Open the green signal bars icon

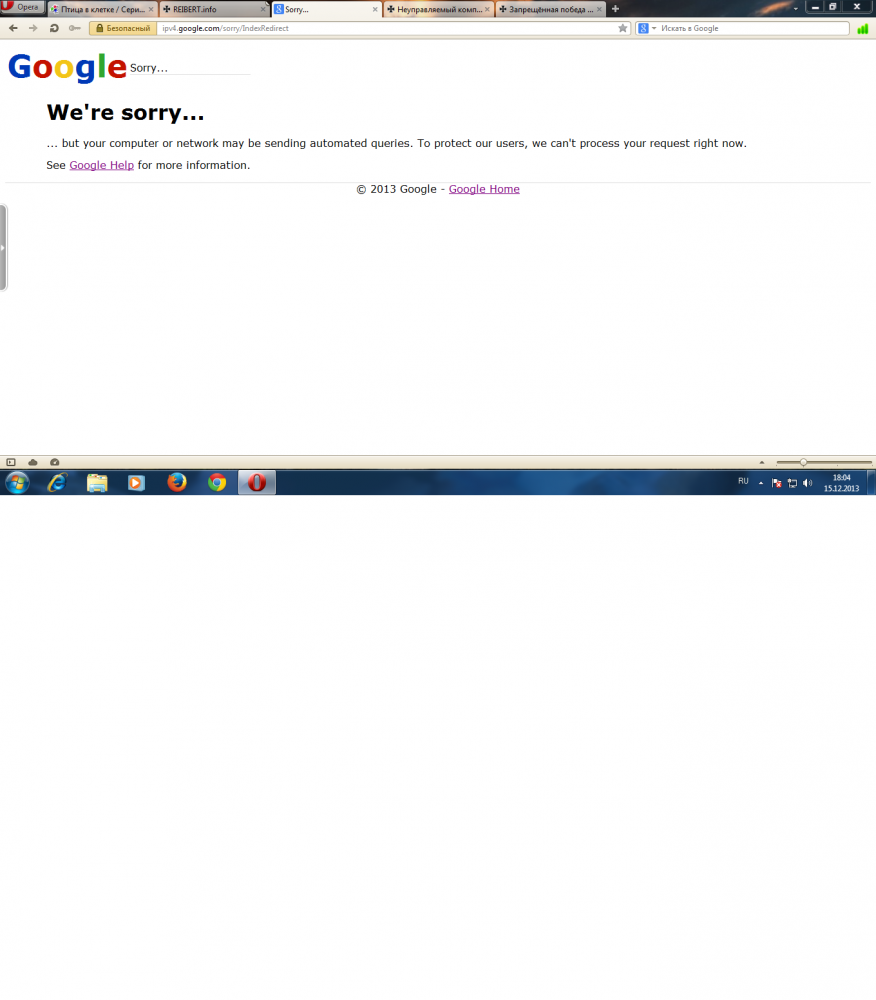click(x=863, y=29)
